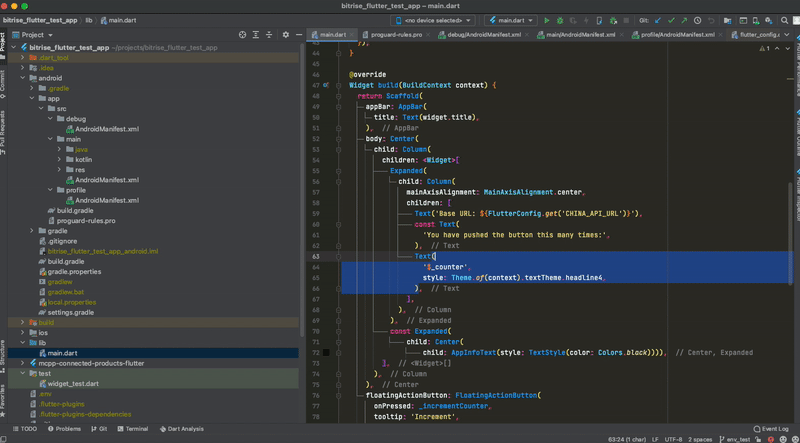
Task: Click the override gutter icon on line 47
Action: 326,85
